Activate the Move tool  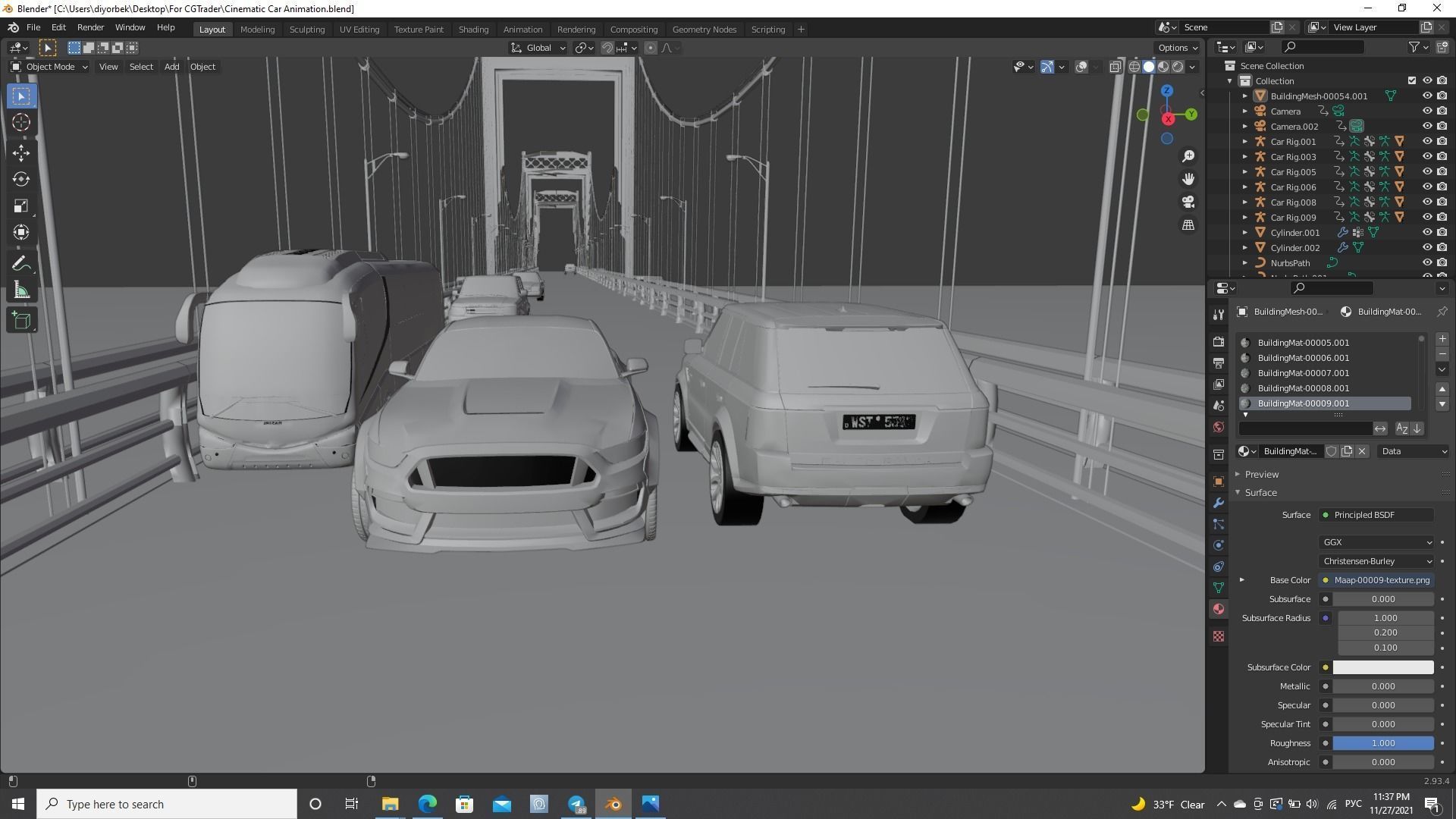[21, 152]
